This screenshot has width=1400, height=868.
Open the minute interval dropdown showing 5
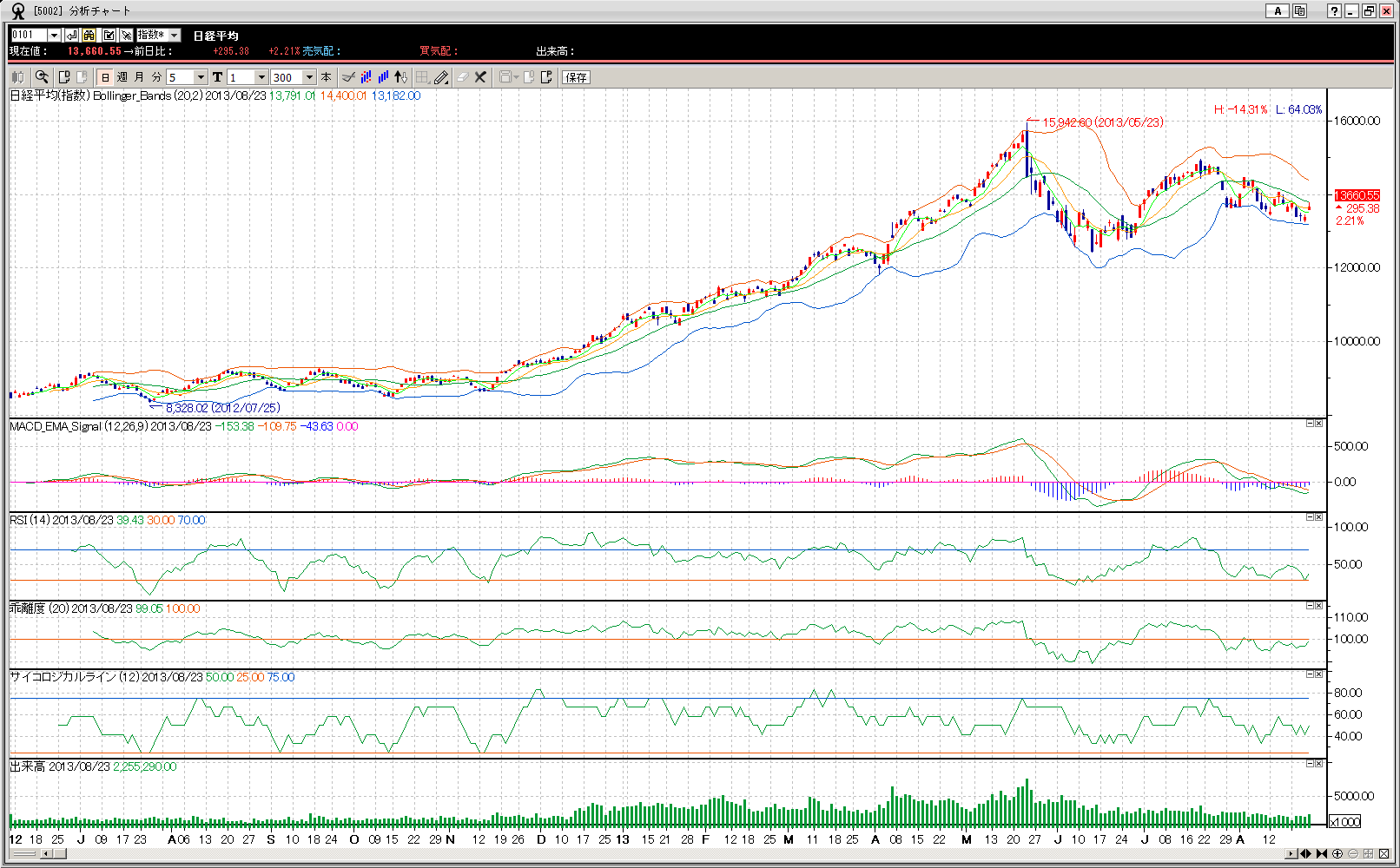pyautogui.click(x=201, y=77)
